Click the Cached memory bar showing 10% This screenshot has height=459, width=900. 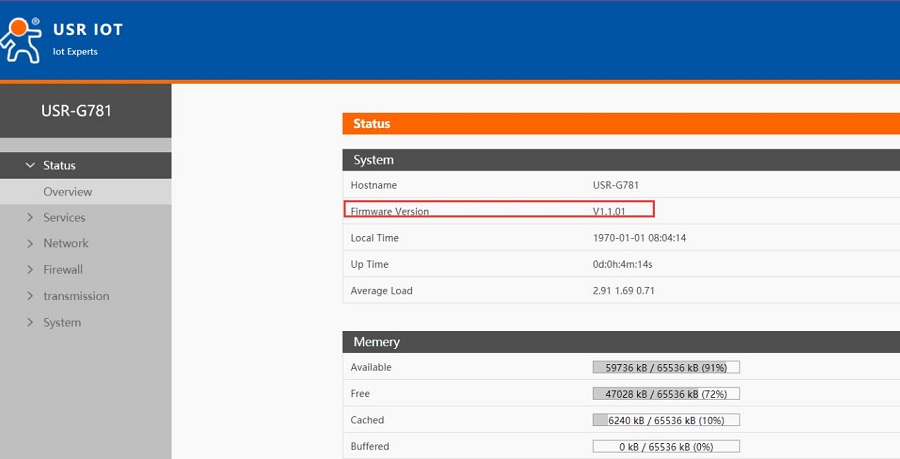tap(666, 420)
